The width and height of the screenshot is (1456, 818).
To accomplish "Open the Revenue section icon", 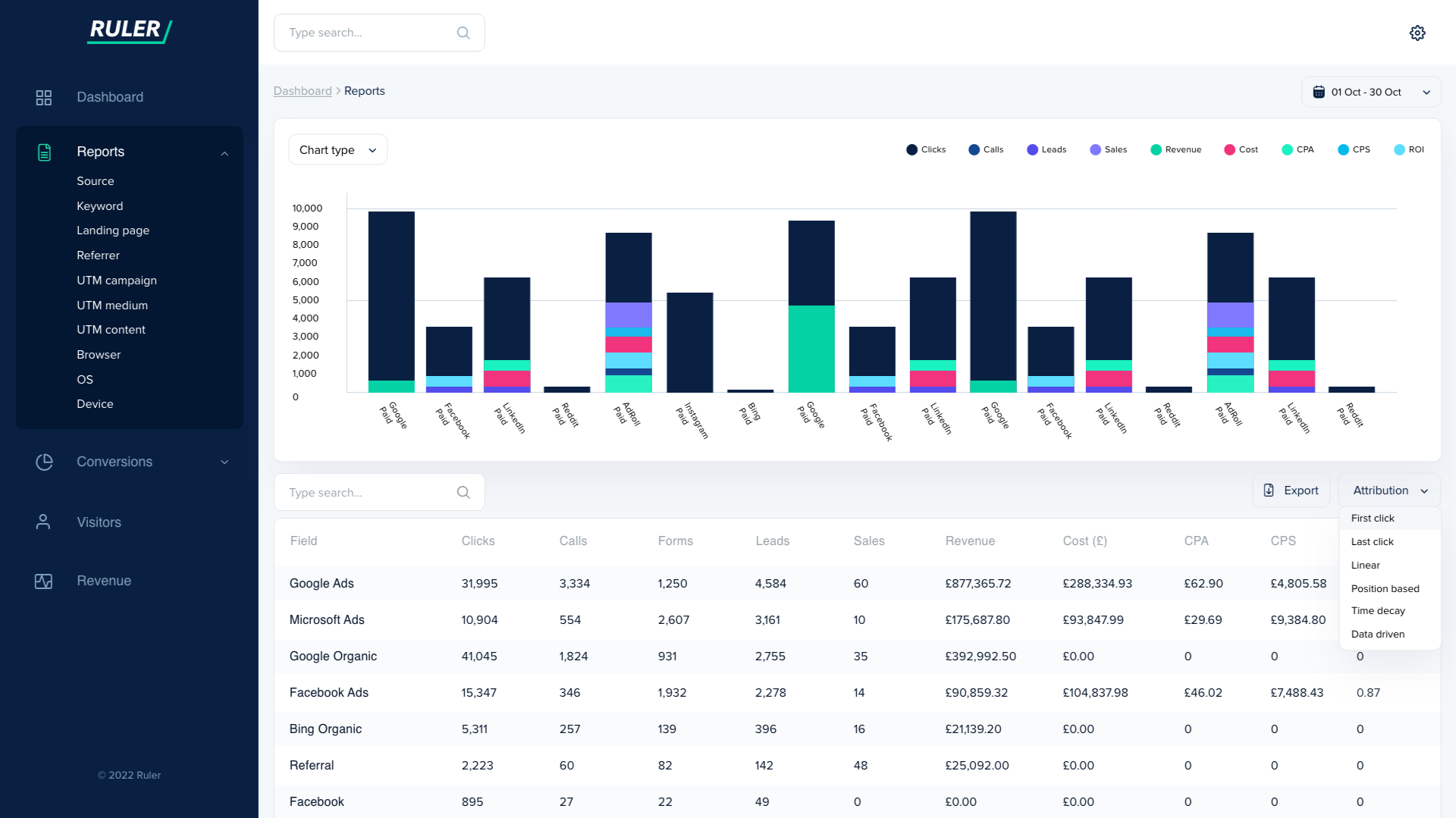I will click(44, 581).
